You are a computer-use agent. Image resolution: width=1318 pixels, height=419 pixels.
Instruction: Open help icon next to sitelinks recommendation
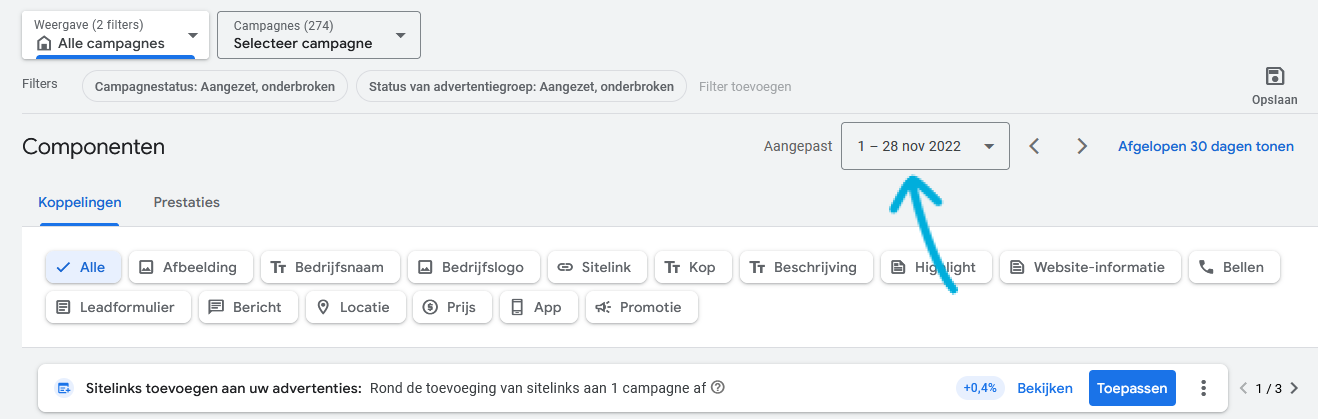click(x=717, y=388)
